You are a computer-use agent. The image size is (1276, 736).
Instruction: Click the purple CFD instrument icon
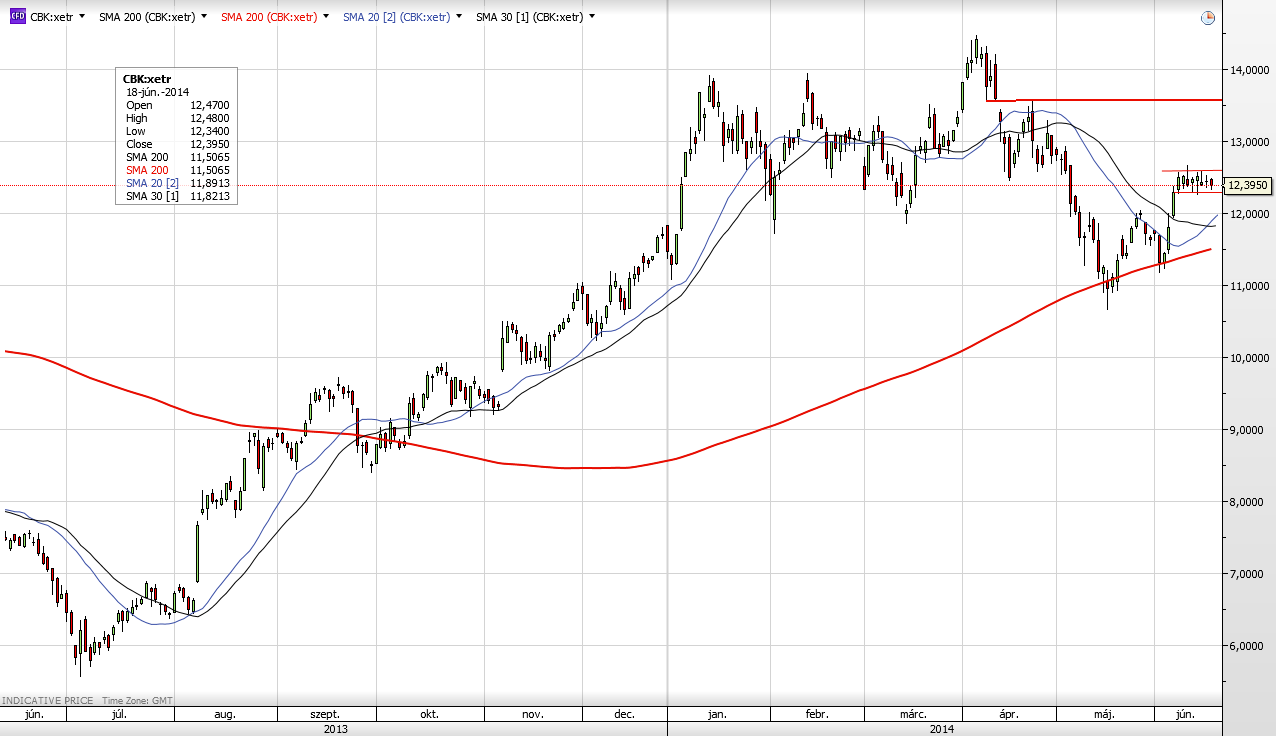(x=17, y=17)
